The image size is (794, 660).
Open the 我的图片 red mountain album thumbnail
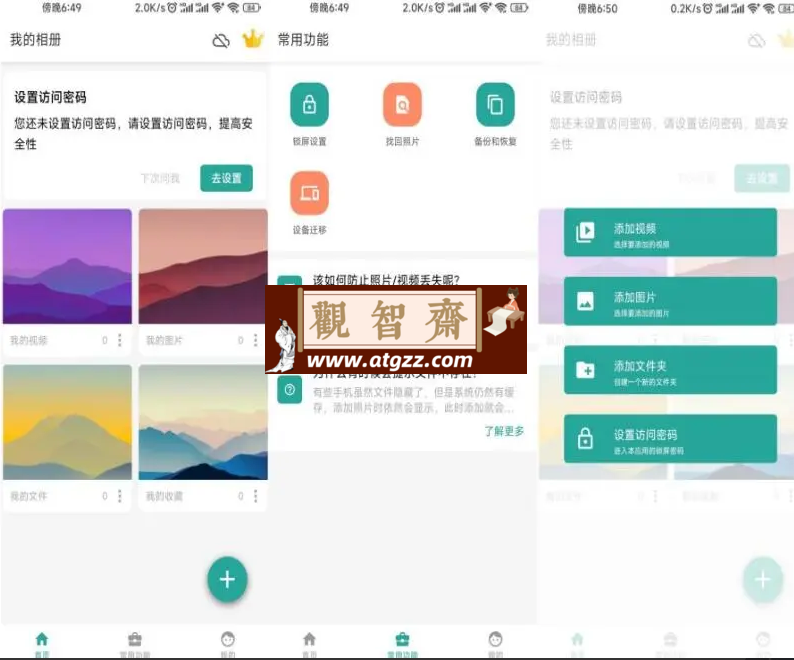click(203, 266)
